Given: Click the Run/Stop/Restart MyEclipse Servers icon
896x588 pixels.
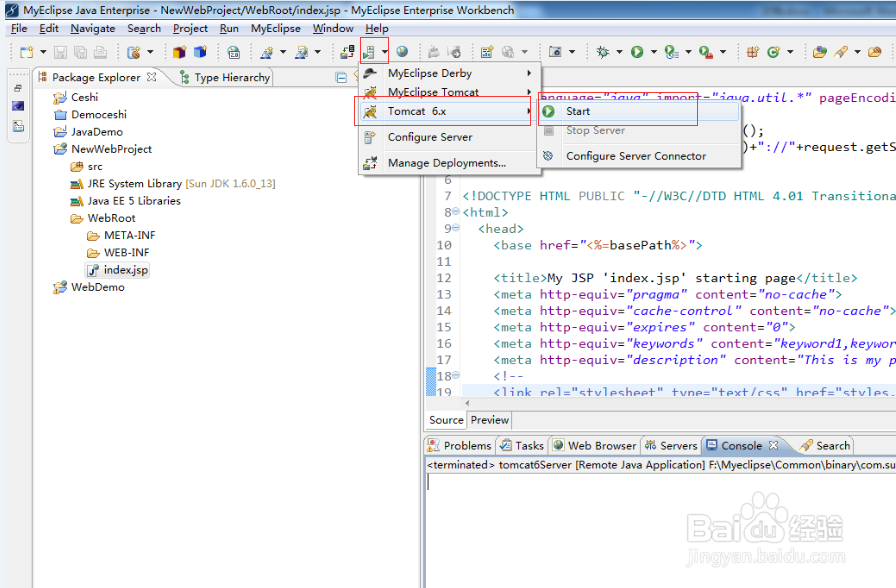Looking at the screenshot, I should [x=369, y=53].
